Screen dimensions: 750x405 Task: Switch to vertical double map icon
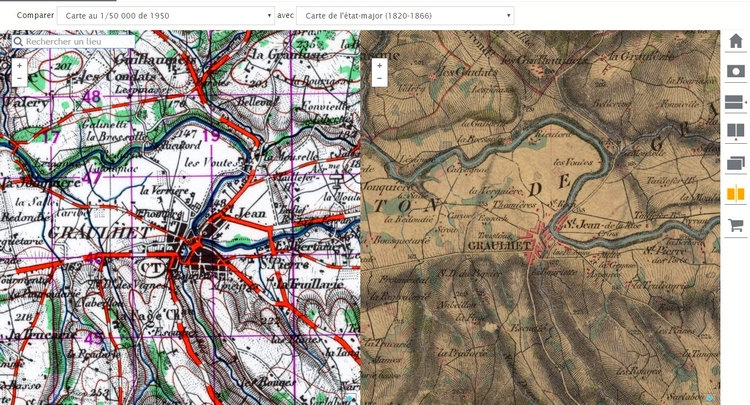tap(736, 130)
